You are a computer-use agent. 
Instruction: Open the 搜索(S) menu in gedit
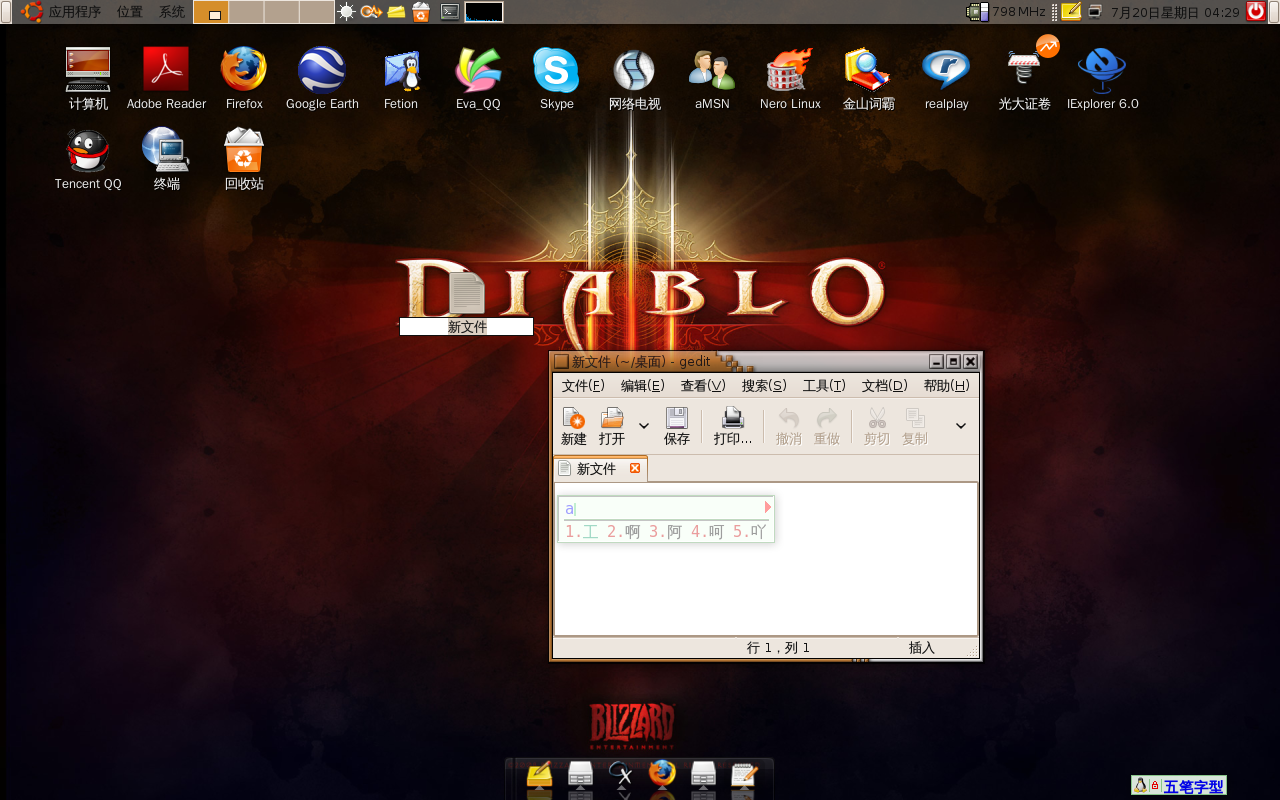[x=764, y=386]
